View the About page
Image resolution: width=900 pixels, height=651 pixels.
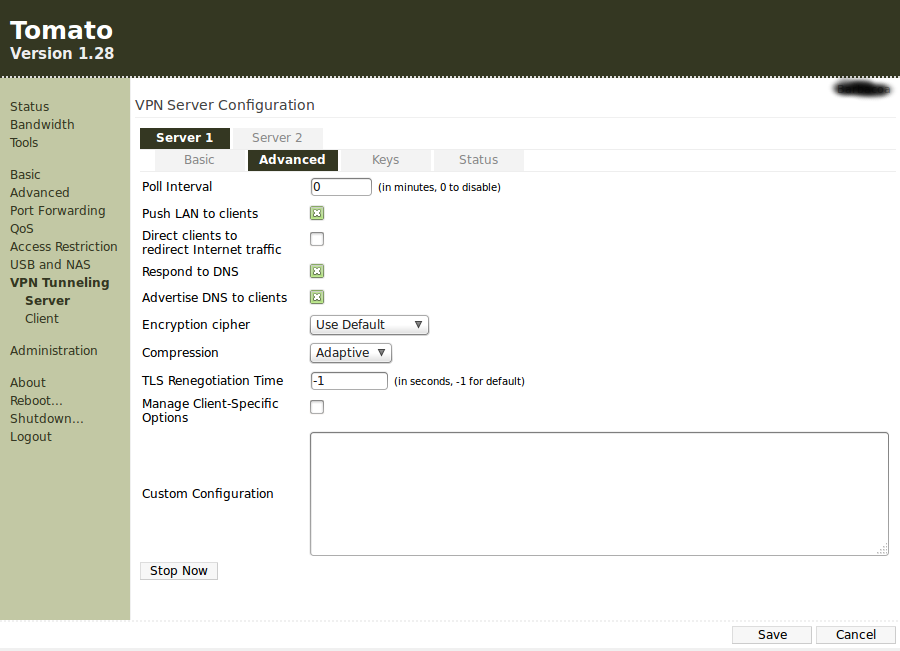click(x=28, y=383)
